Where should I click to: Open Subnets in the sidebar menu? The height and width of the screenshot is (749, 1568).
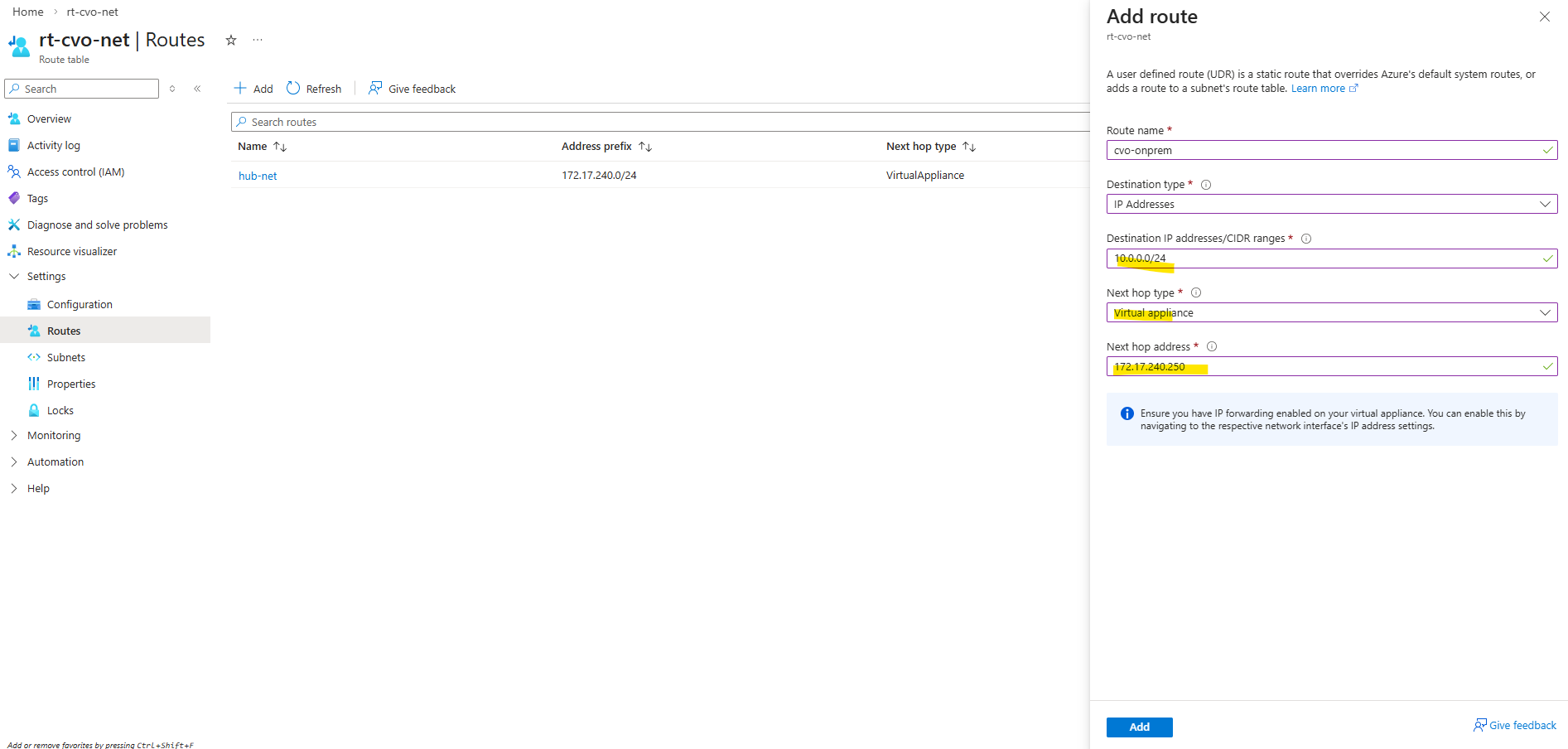(66, 358)
